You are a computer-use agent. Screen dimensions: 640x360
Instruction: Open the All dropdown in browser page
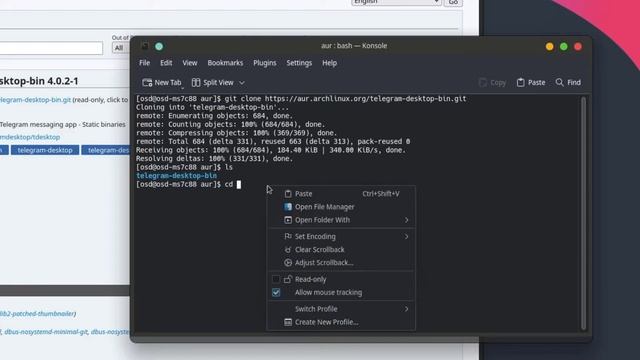pyautogui.click(x=121, y=48)
